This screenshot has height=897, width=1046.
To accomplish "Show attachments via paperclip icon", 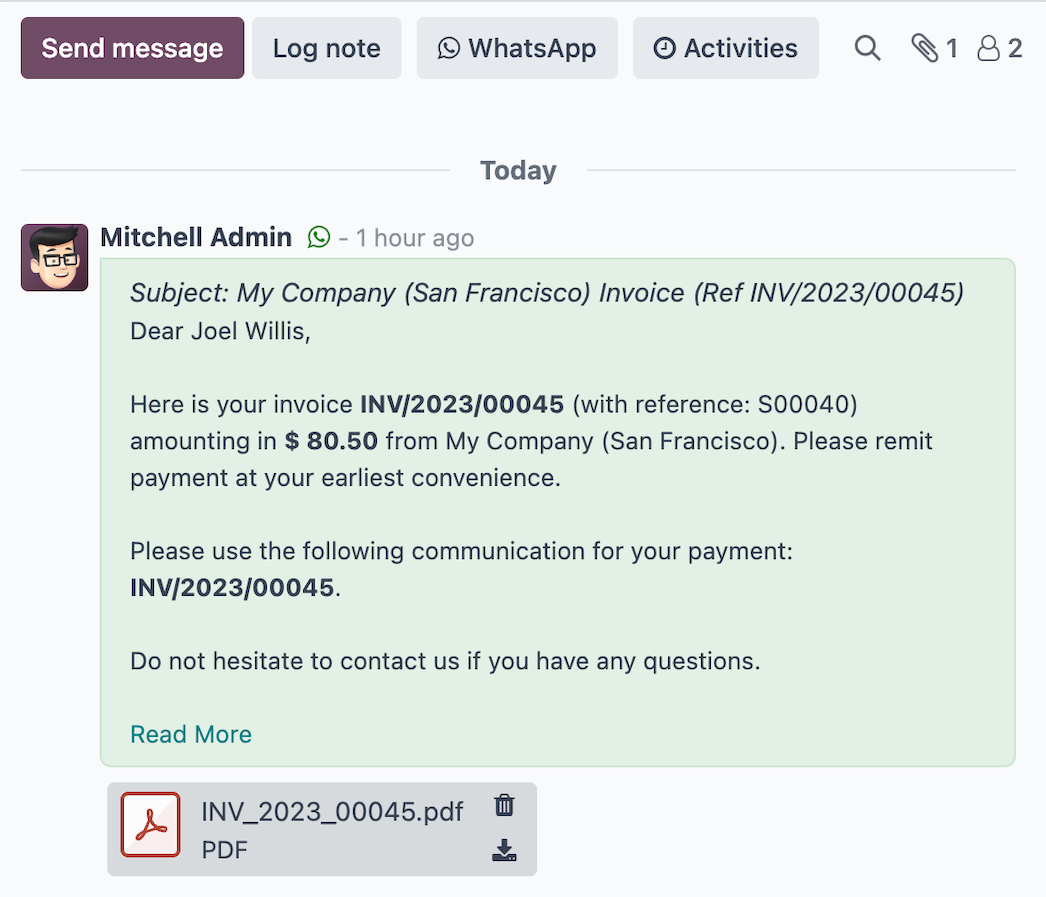I will pyautogui.click(x=934, y=48).
